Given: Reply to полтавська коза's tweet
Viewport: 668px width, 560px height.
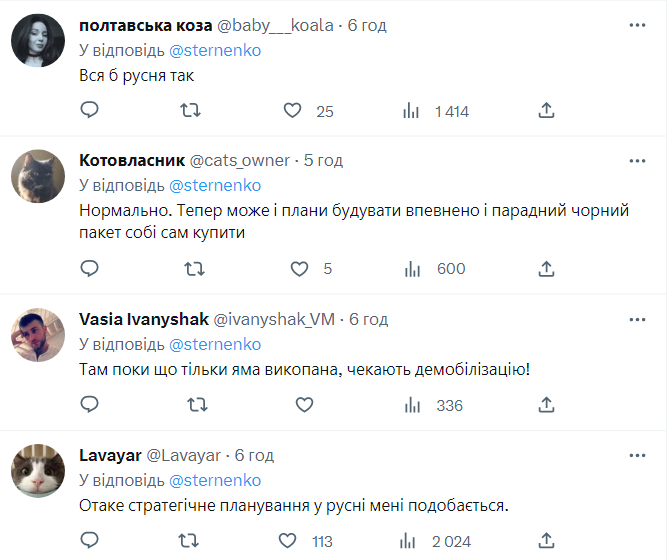Looking at the screenshot, I should pyautogui.click(x=89, y=110).
